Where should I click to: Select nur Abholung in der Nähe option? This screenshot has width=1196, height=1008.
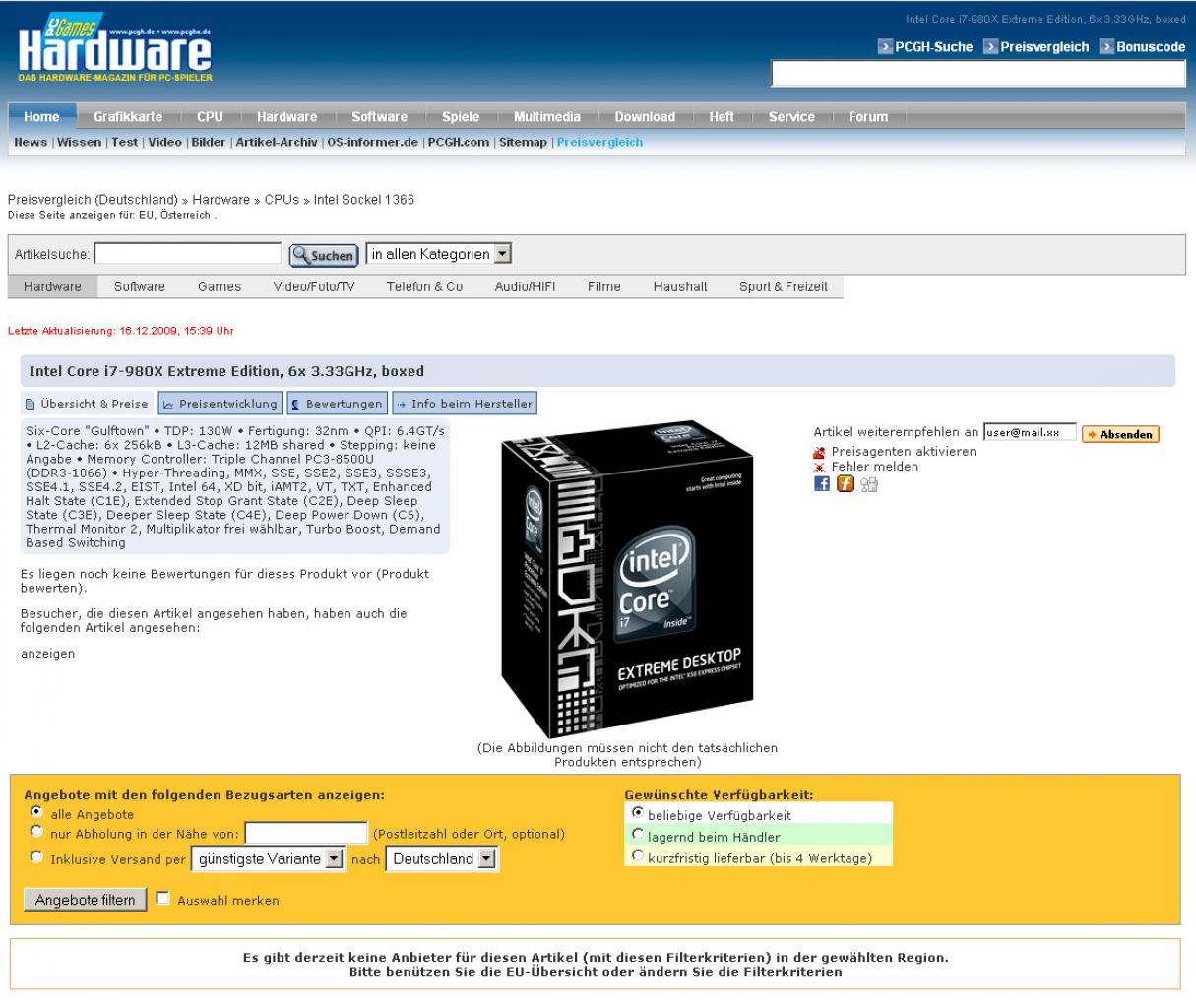click(37, 832)
